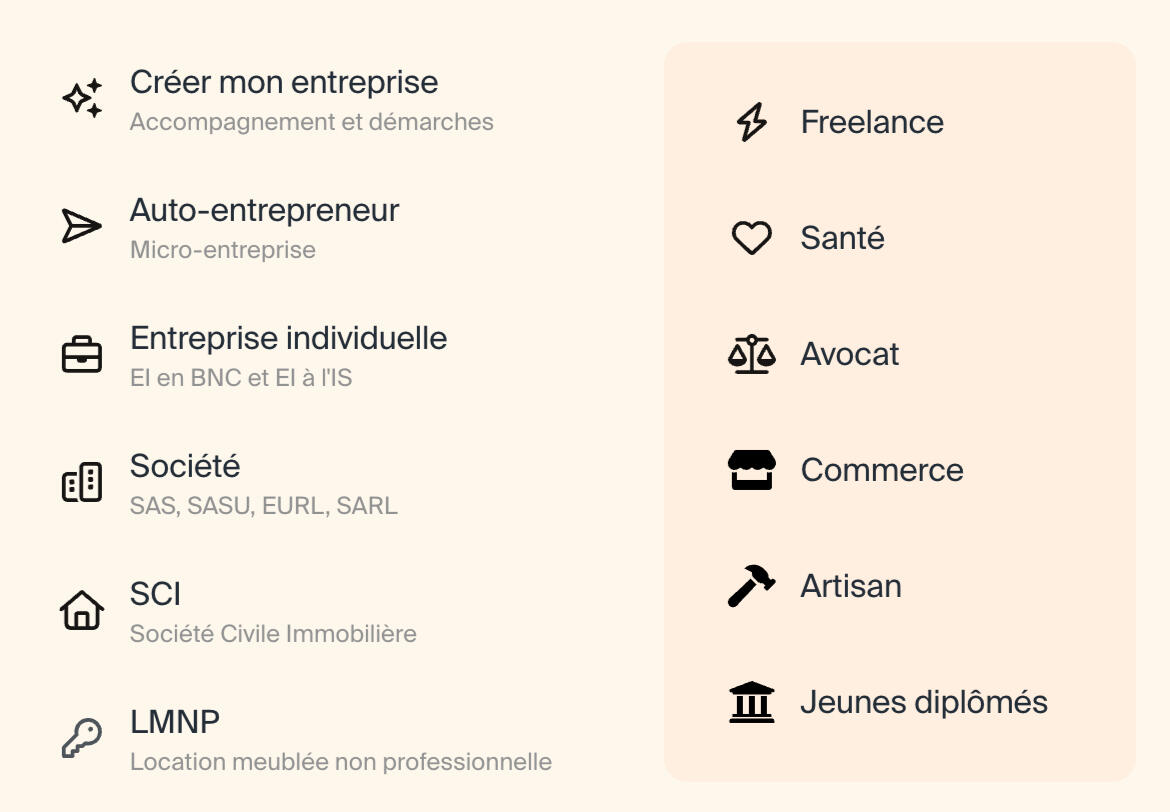This screenshot has width=1170, height=812.
Task: Click the key icon next to LMNP
Action: 82,738
